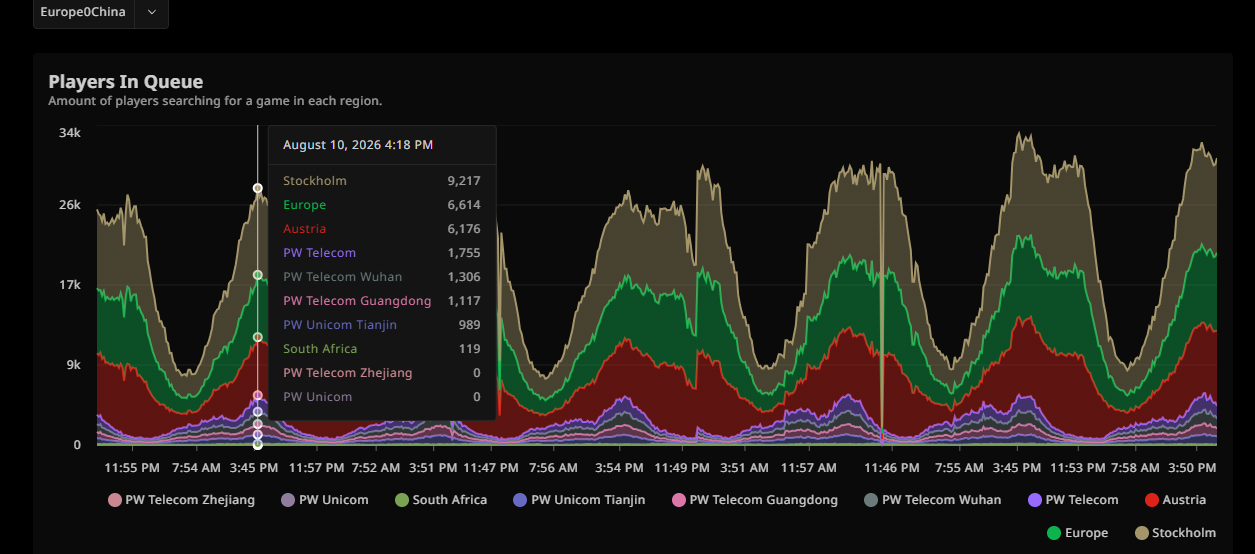Open the Europe0China region dropdown
1255x554 pixels.
point(100,12)
